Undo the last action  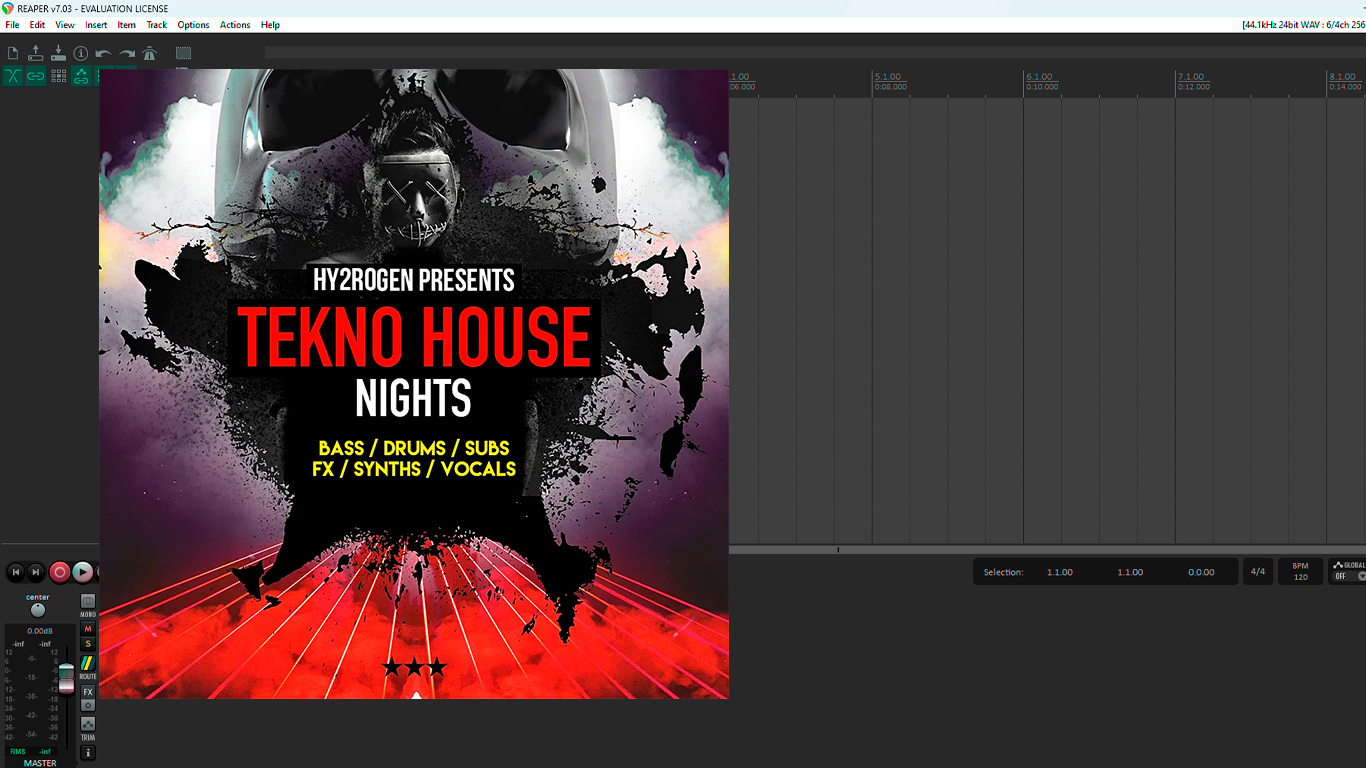click(x=103, y=53)
